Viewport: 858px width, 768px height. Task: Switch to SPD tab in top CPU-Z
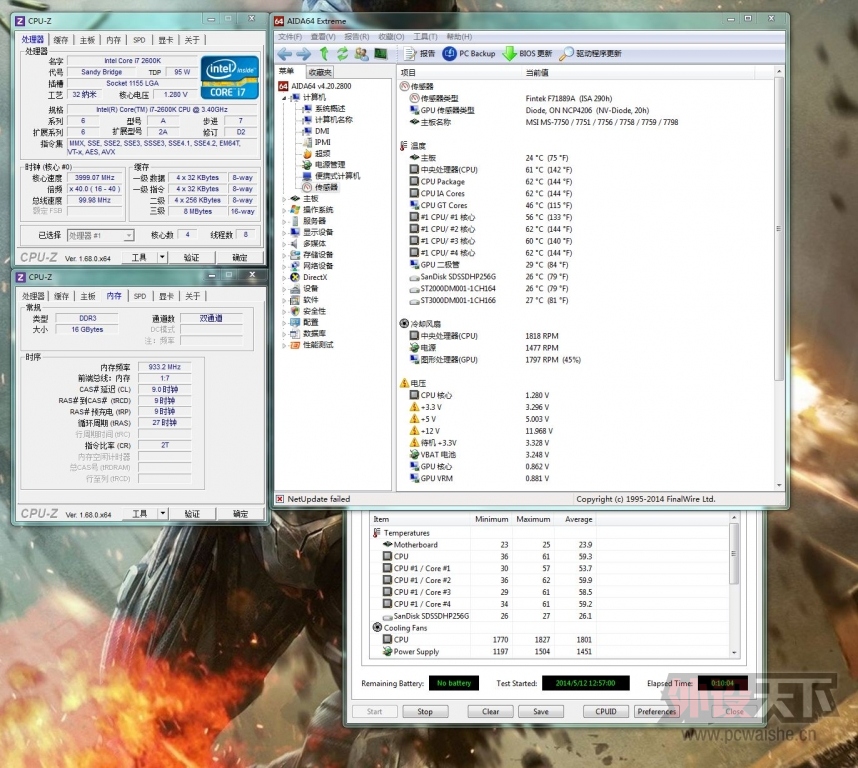(140, 40)
